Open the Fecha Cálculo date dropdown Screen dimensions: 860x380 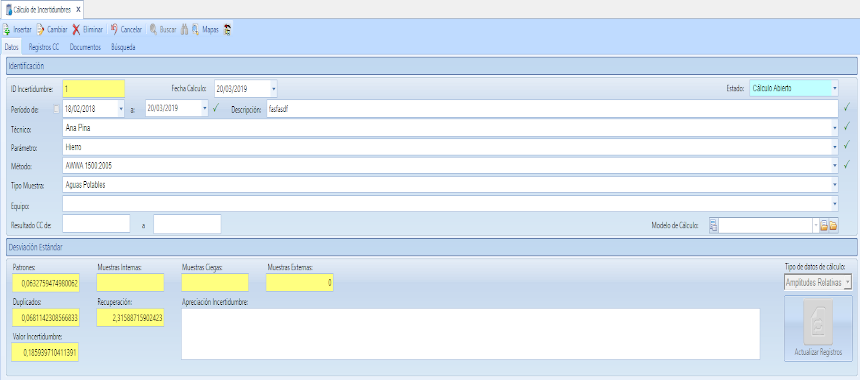tap(274, 88)
